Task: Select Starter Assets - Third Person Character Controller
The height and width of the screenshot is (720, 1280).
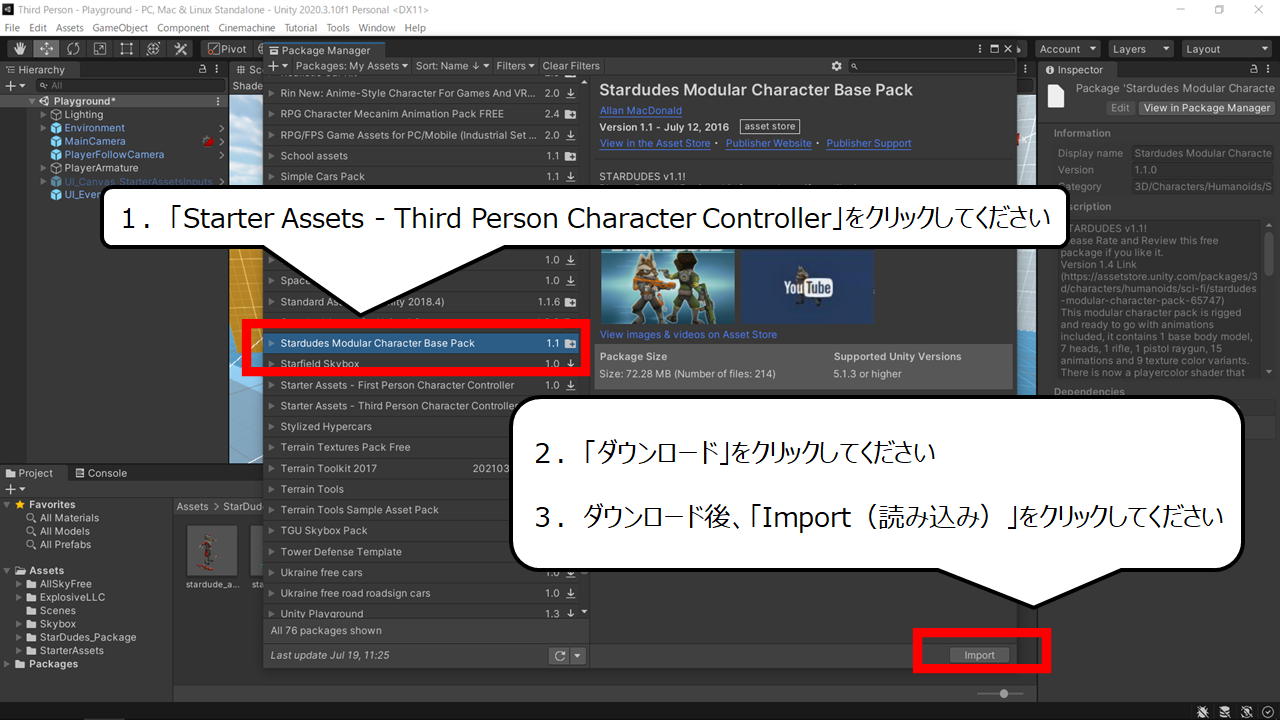Action: click(x=398, y=406)
